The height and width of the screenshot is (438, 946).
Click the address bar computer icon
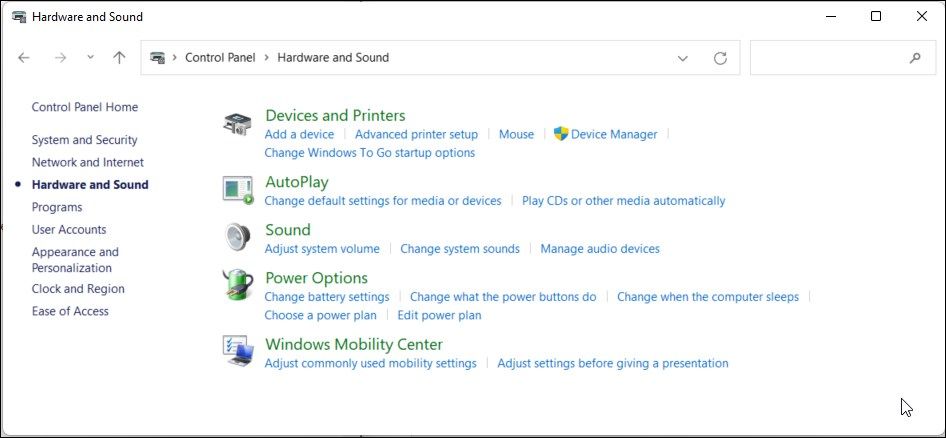point(157,58)
